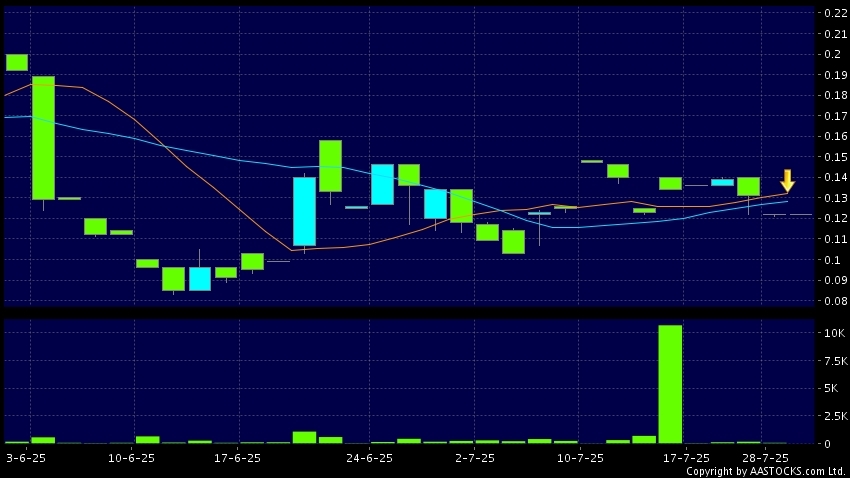Viewport: 850px width, 478px height.
Task: Click the 28-7-25 date label
Action: [765, 458]
